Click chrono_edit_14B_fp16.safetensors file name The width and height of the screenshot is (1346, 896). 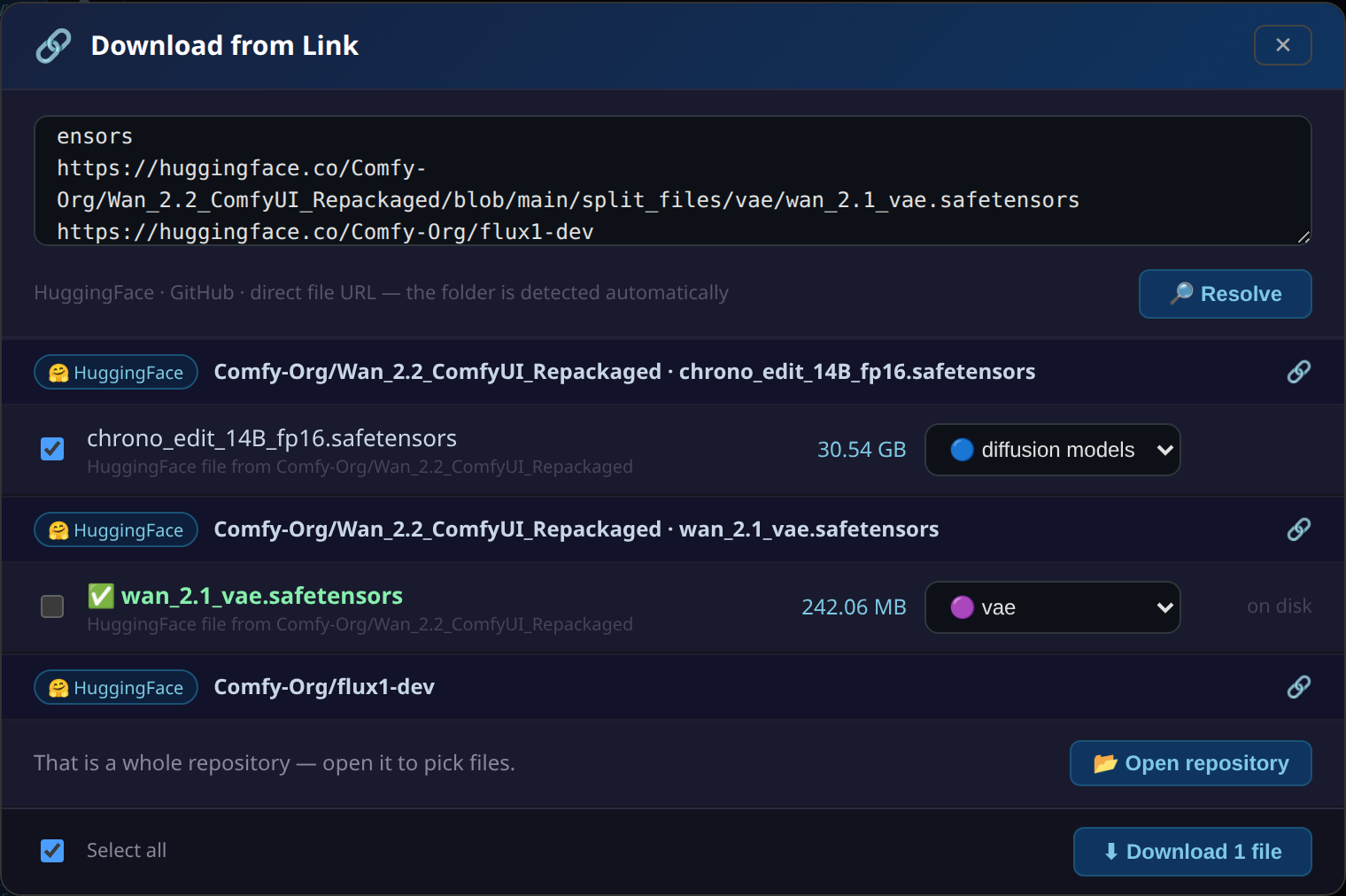coord(272,438)
